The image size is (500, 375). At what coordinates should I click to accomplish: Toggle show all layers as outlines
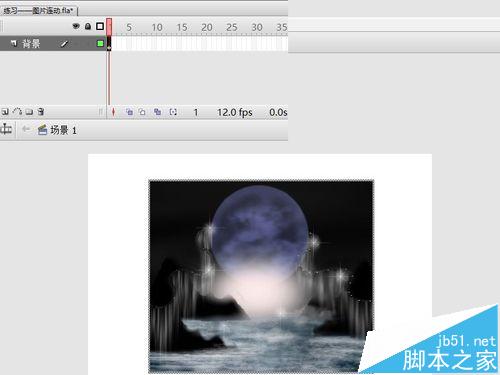click(100, 26)
